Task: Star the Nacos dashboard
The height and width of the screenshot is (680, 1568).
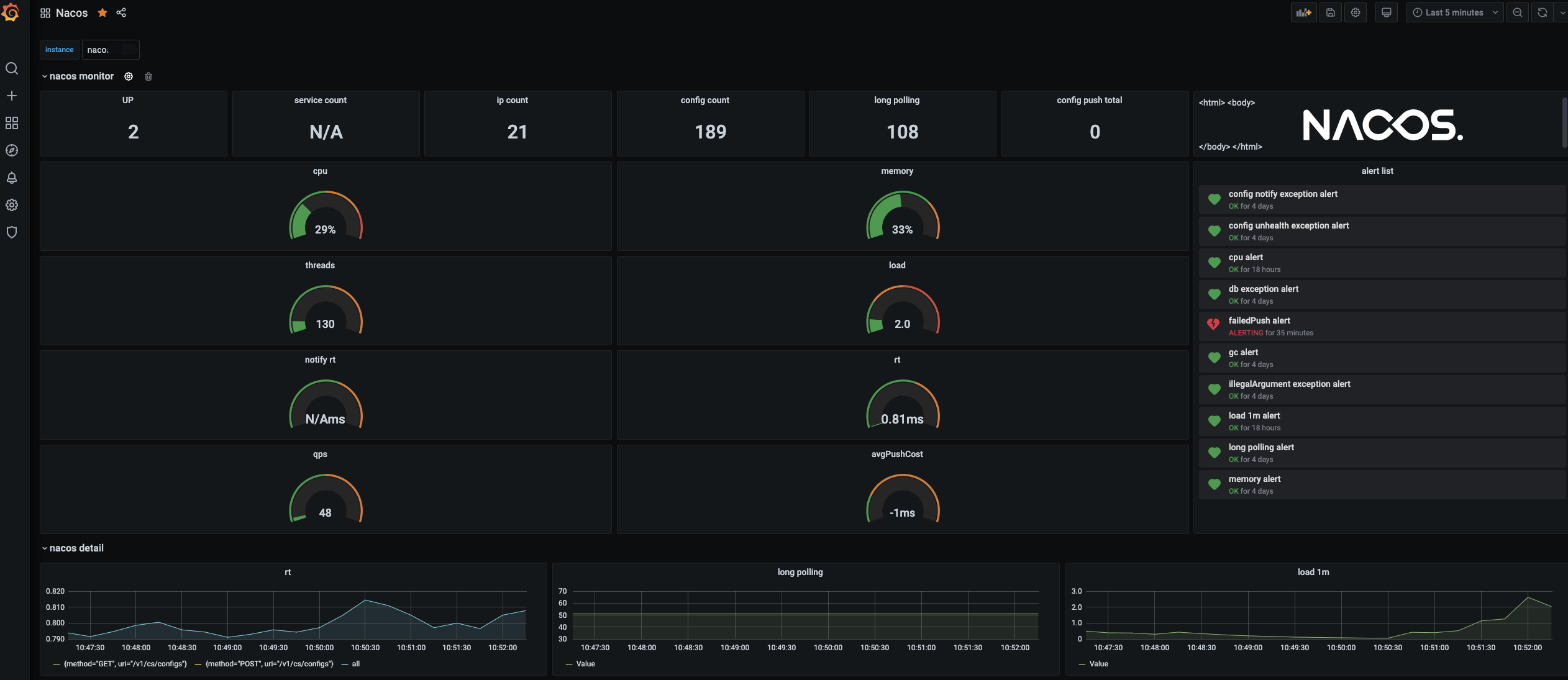Action: pos(103,12)
